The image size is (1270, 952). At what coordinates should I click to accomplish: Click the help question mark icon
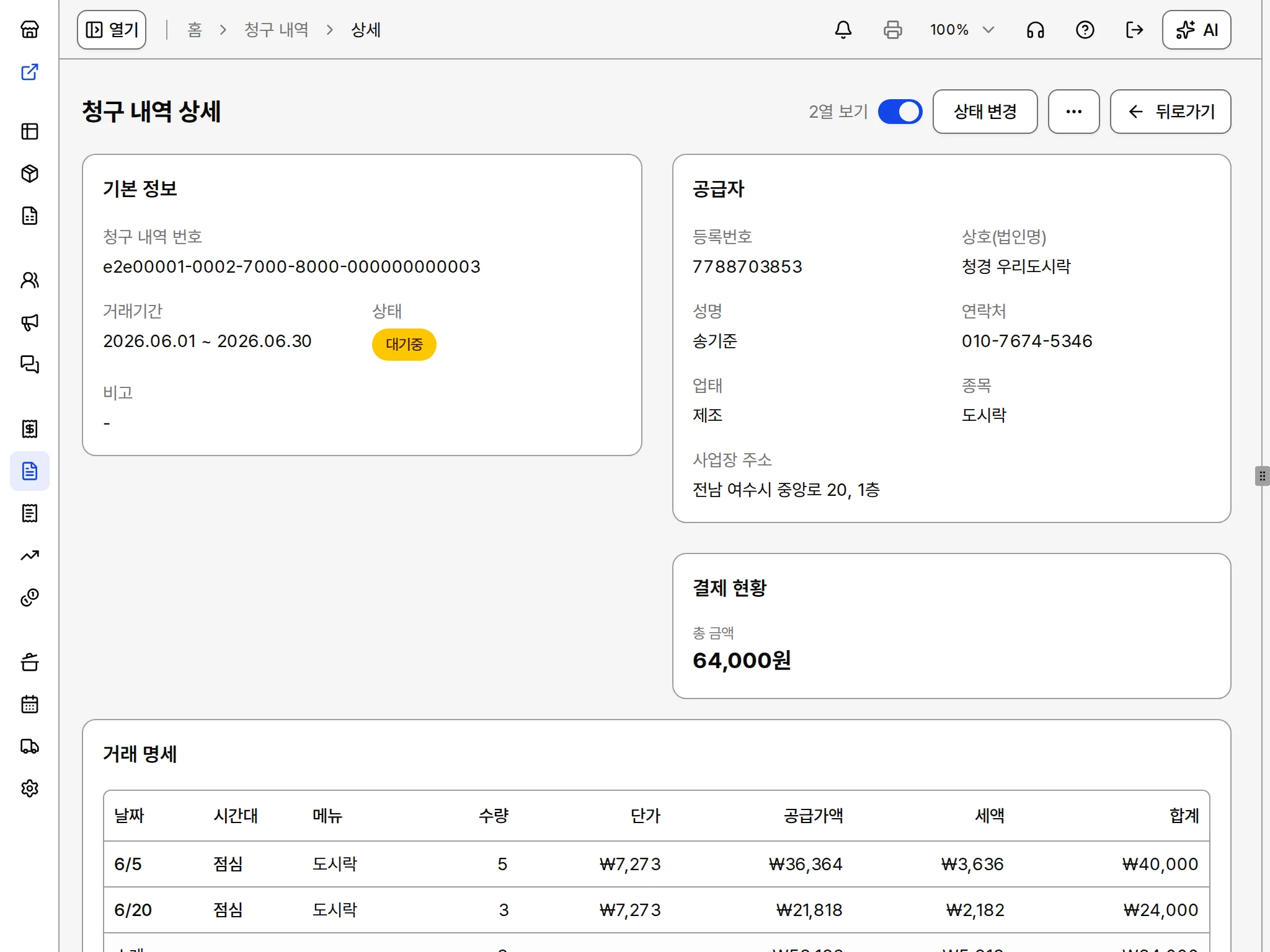[x=1085, y=30]
